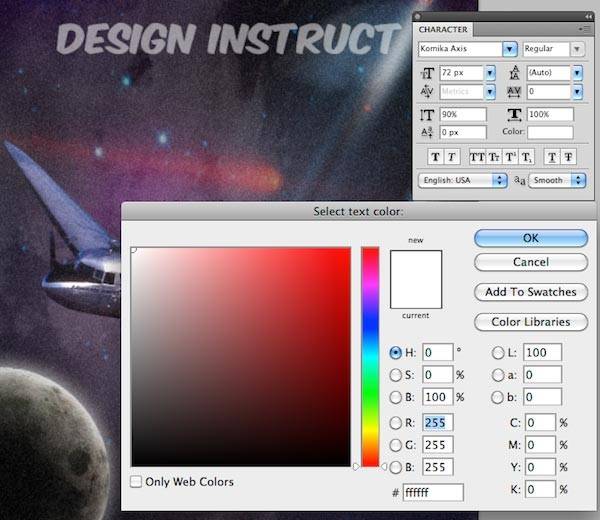Open the Smooth anti-aliasing dropdown
Image resolution: width=600 pixels, height=520 pixels.
577,180
